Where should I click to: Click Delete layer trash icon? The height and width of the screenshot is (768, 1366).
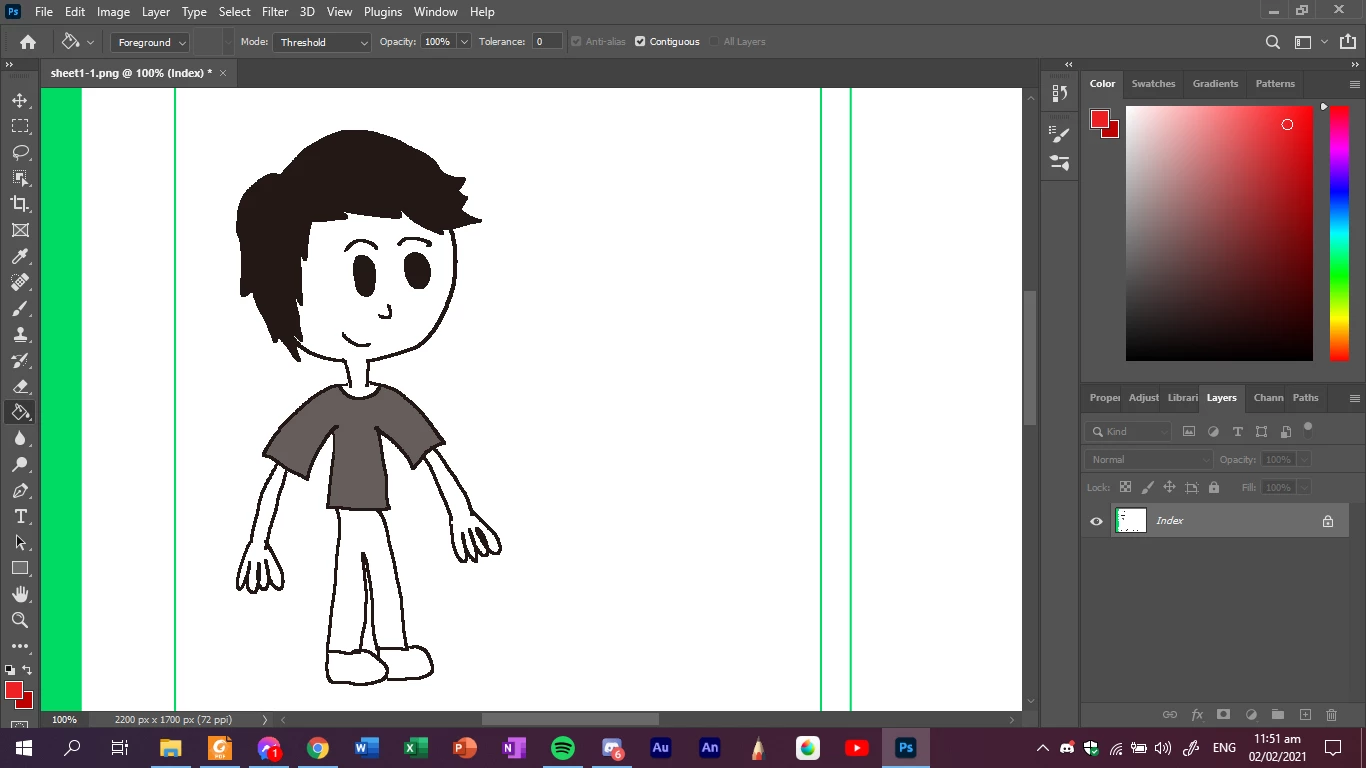click(x=1331, y=715)
